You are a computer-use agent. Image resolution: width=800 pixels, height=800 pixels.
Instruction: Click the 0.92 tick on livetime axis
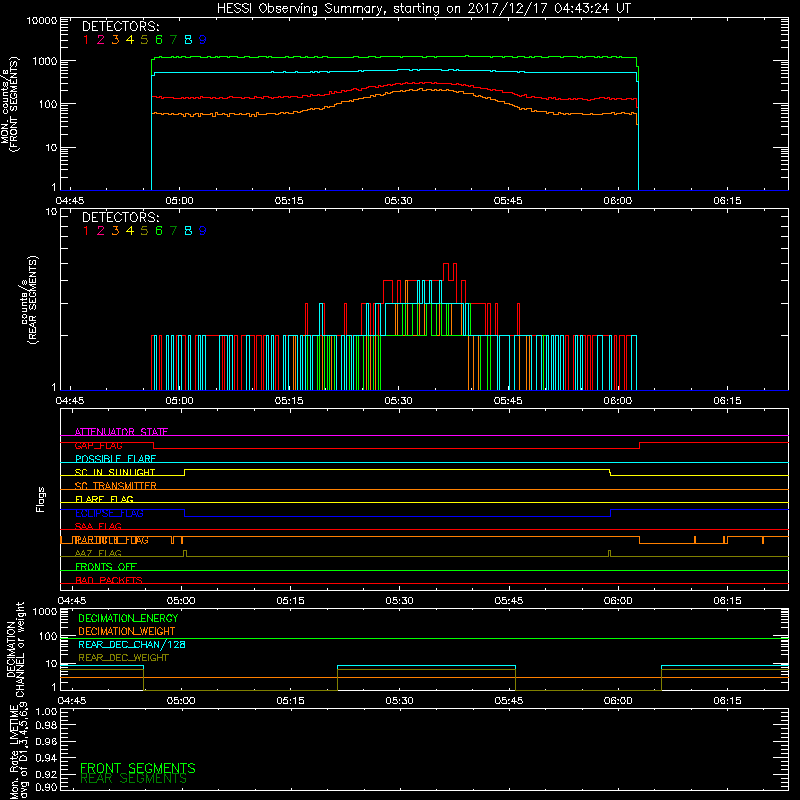(47, 773)
